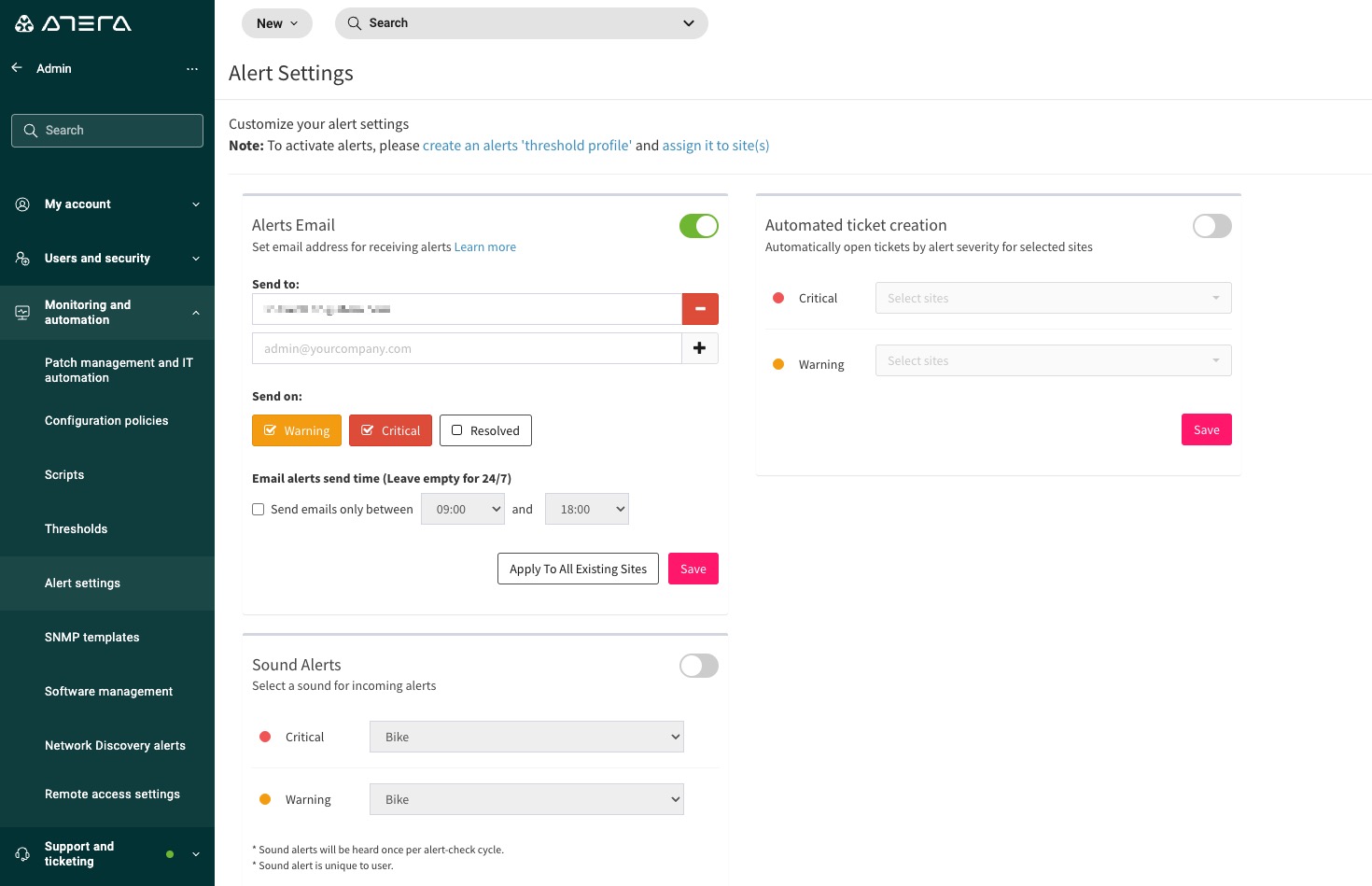Click the magnifier icon in top search
The height and width of the screenshot is (886, 1372).
tap(355, 23)
